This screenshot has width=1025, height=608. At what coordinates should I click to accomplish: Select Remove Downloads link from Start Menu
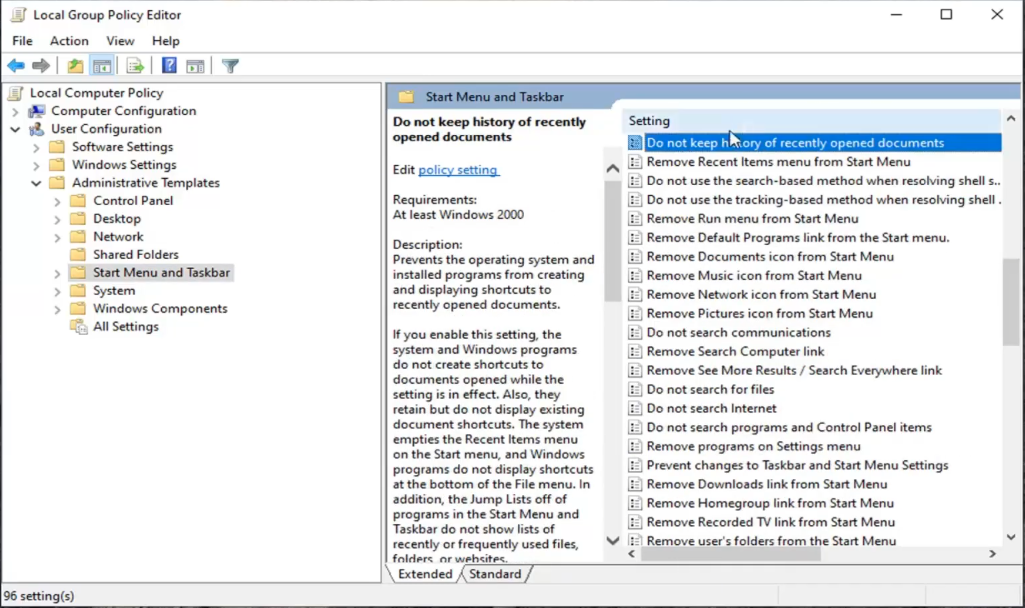767,484
